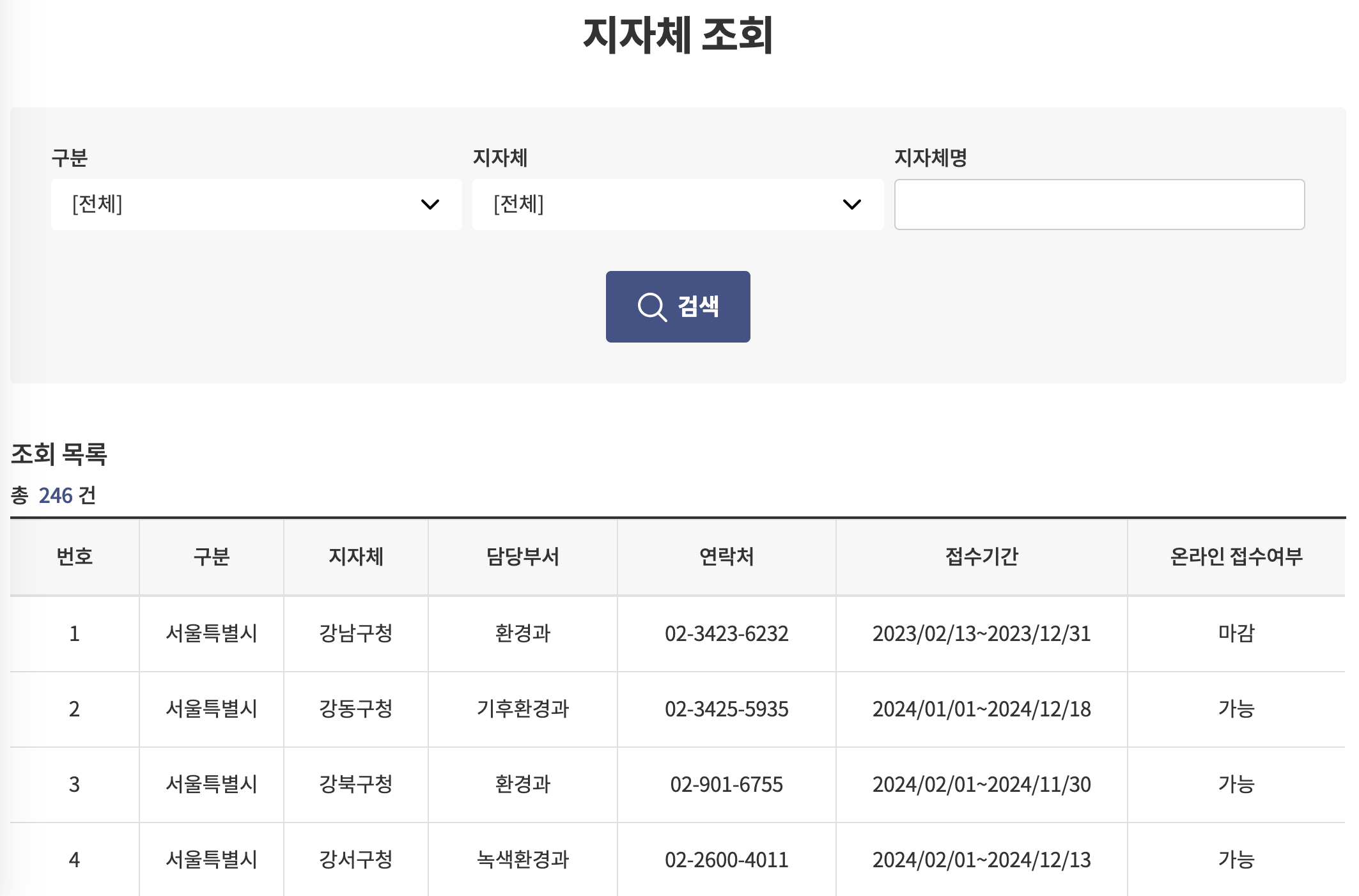Open the 구분 dropdown list
Viewport: 1359px width, 896px height.
coord(256,205)
